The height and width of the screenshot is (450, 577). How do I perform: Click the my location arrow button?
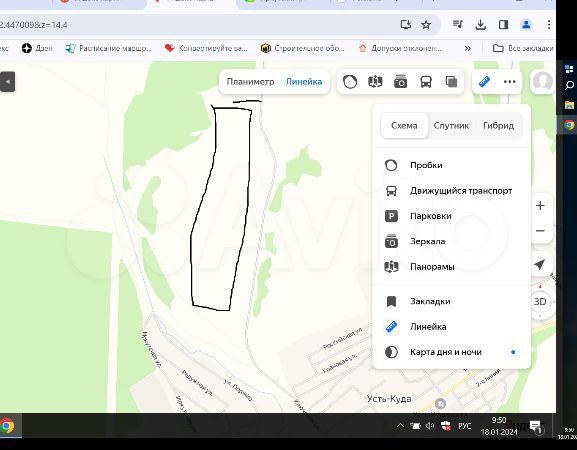coord(539,264)
